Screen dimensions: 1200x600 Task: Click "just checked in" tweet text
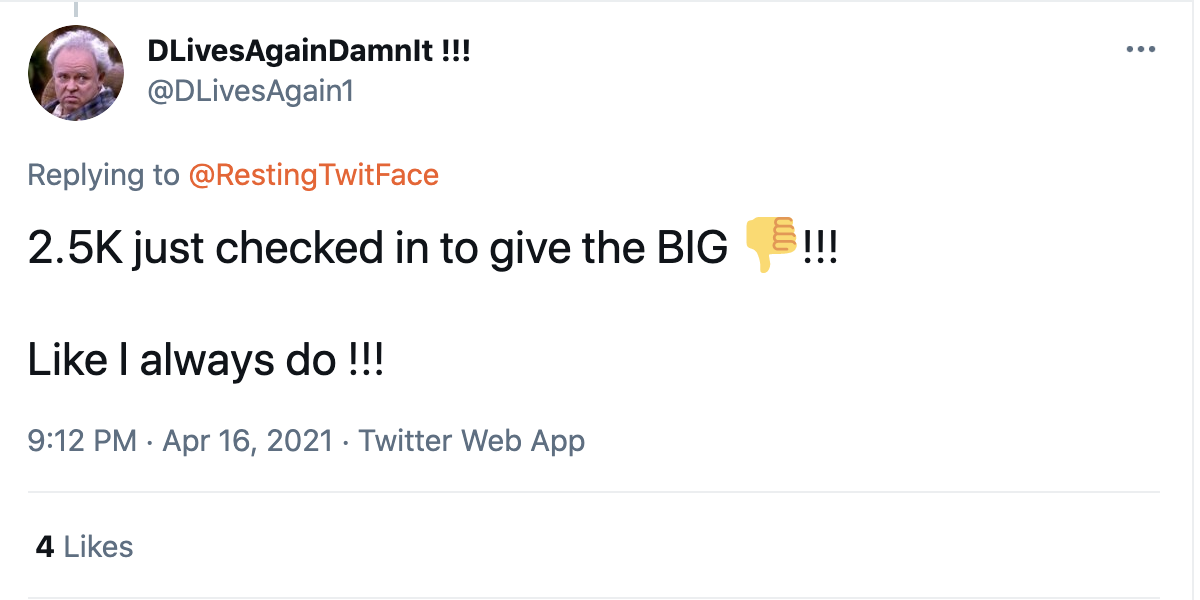pos(286,249)
